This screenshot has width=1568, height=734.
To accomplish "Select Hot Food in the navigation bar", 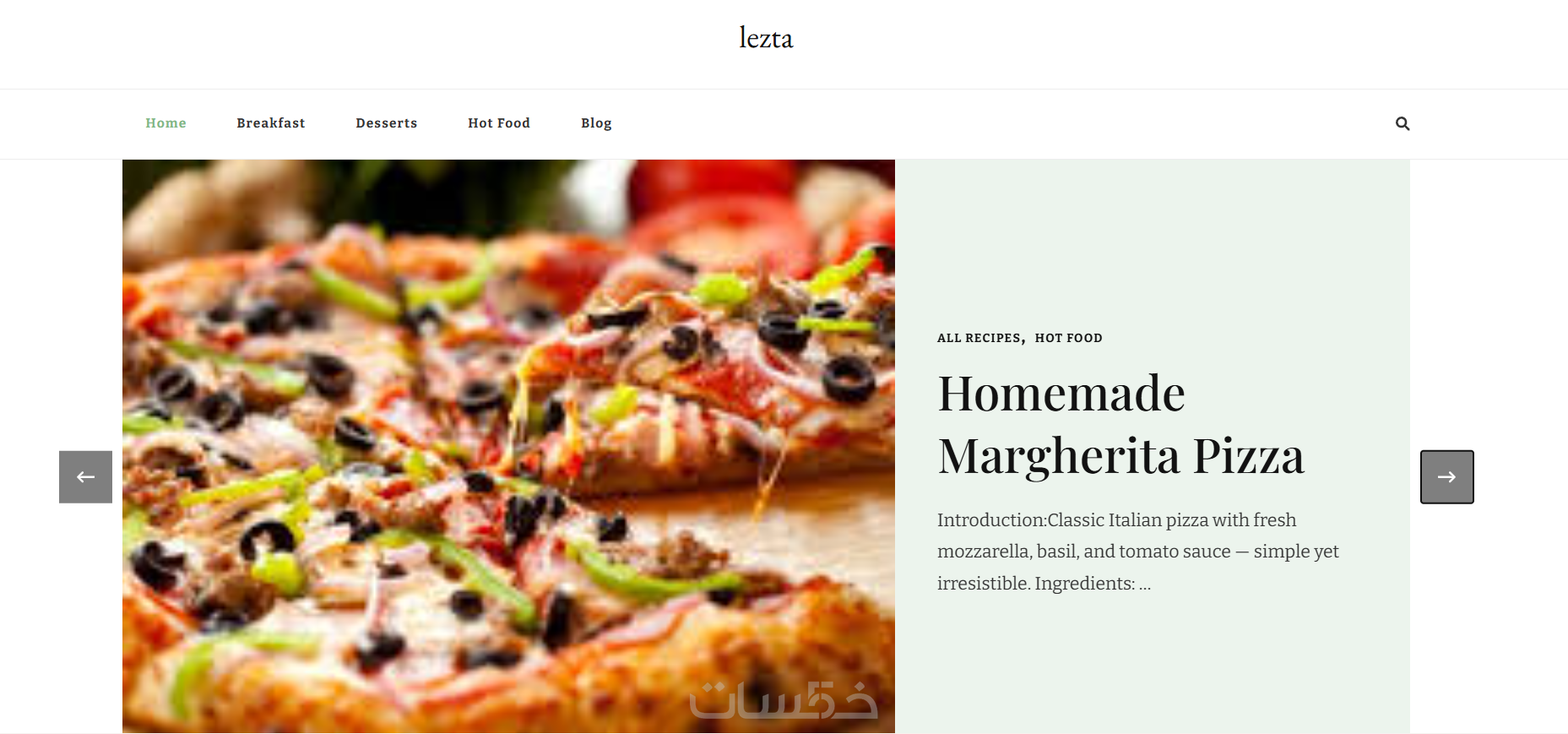I will (499, 123).
